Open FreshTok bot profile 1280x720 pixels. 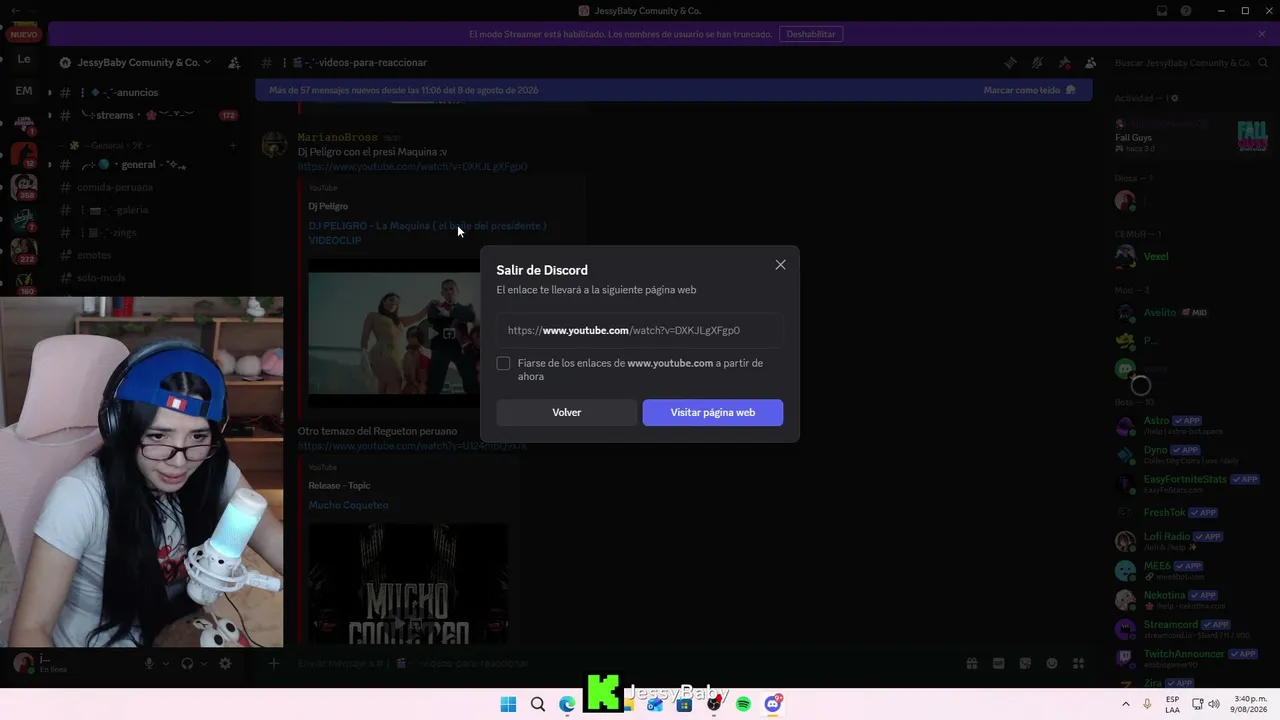pos(1190,512)
